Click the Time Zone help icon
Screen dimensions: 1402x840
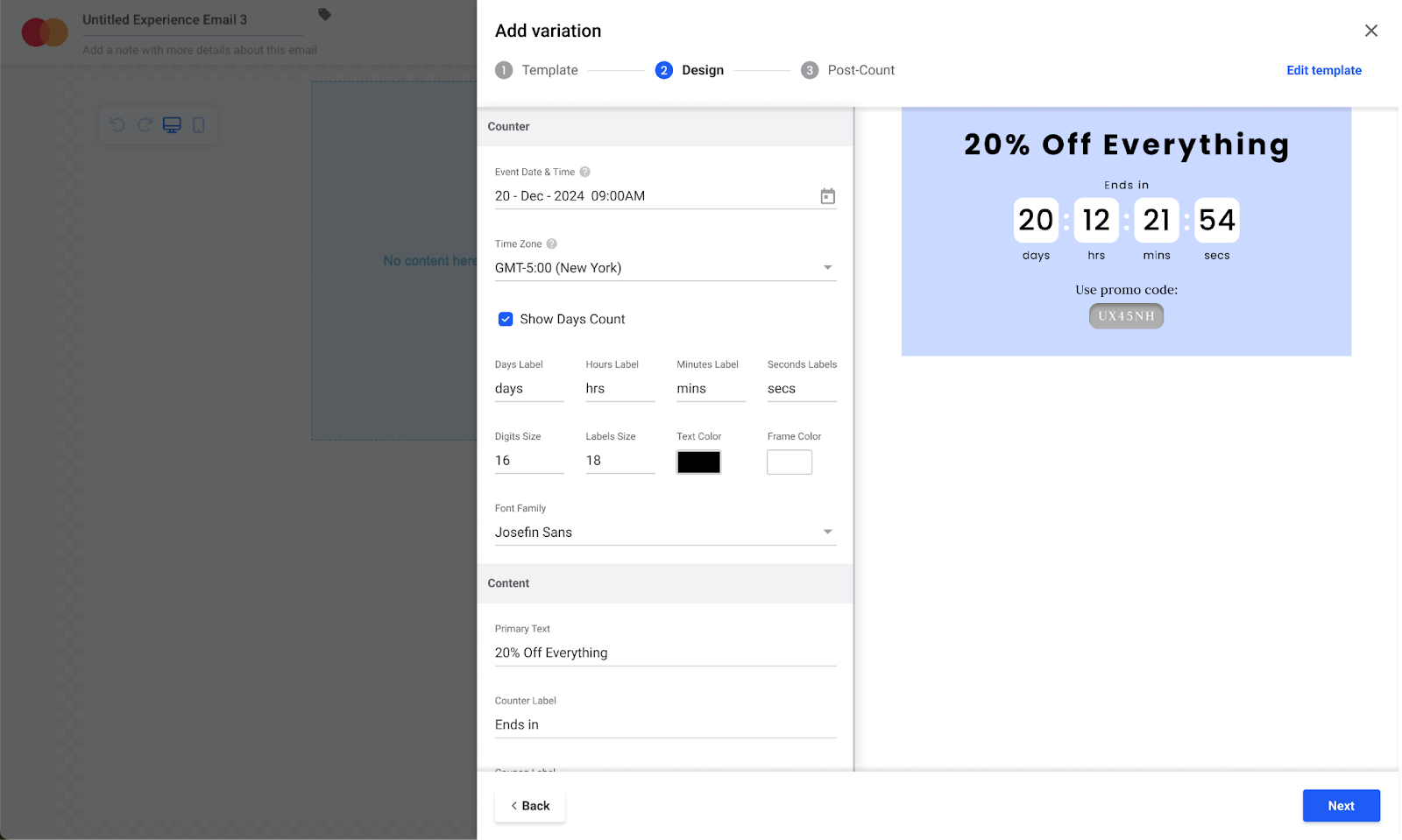click(551, 244)
